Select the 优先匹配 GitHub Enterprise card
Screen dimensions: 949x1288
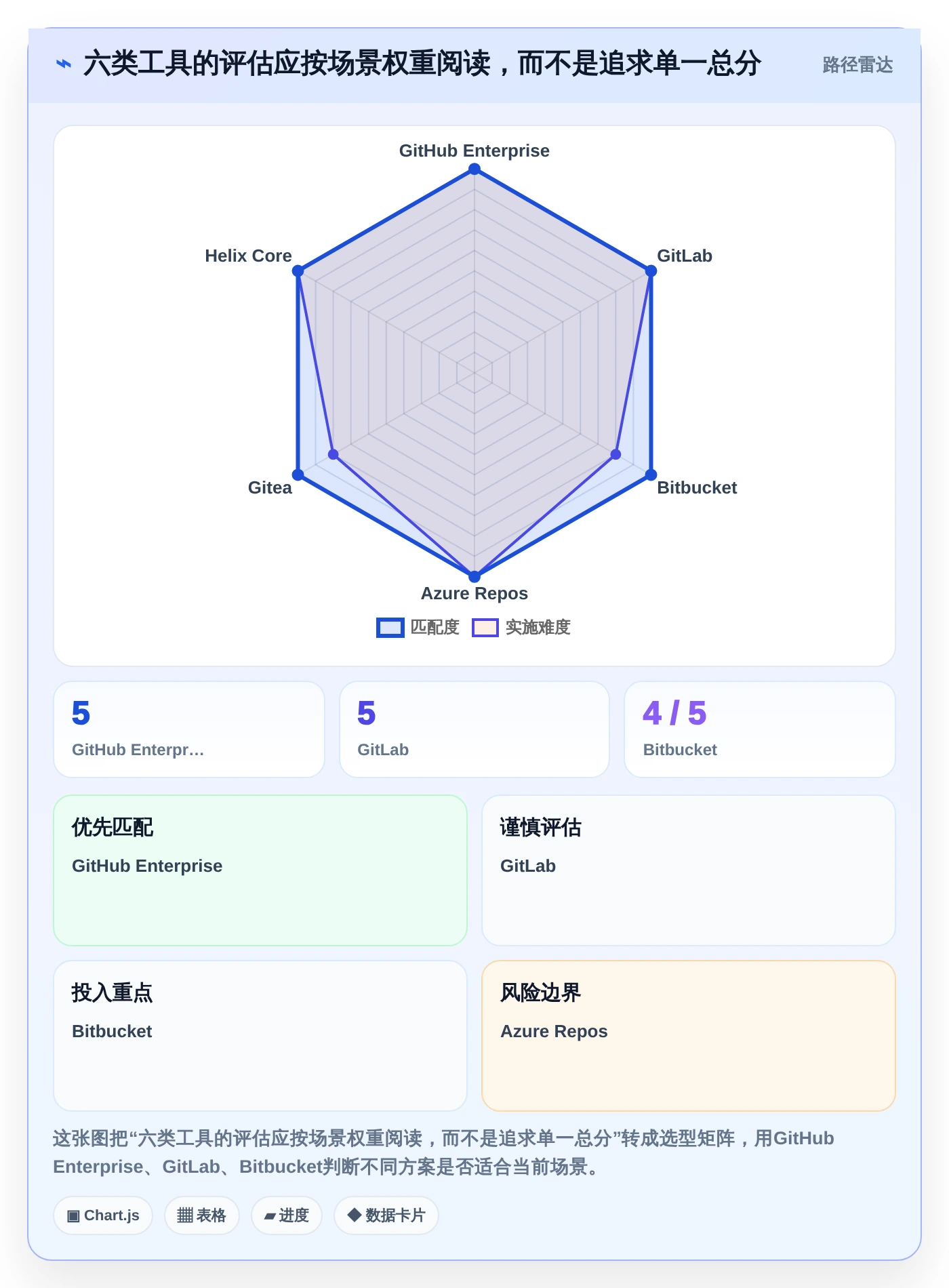260,870
